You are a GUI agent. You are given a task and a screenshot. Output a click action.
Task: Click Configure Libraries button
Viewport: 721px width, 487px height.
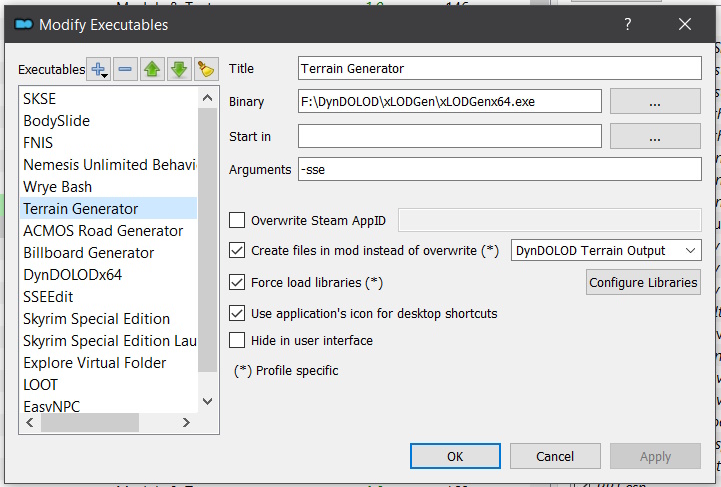643,282
